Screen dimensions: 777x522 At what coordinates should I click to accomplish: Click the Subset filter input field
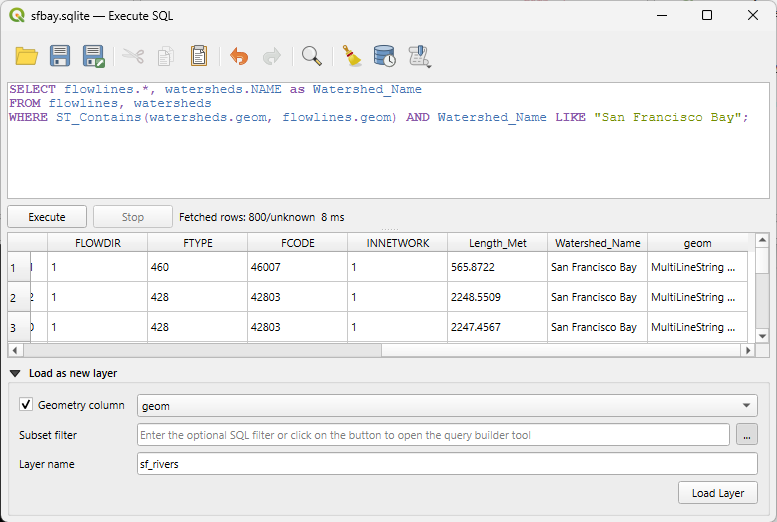433,435
